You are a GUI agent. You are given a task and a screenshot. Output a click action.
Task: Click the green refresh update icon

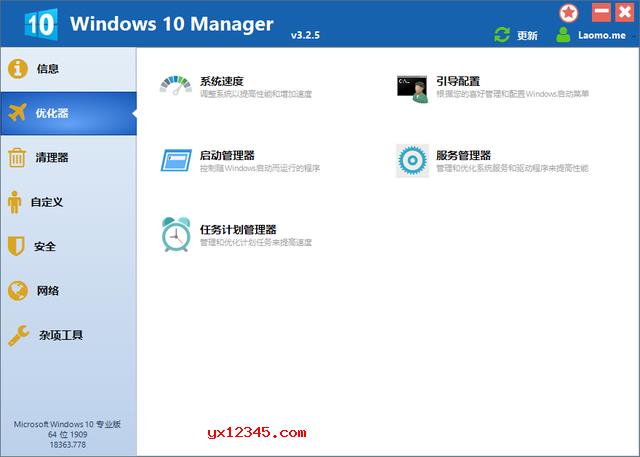[x=502, y=35]
